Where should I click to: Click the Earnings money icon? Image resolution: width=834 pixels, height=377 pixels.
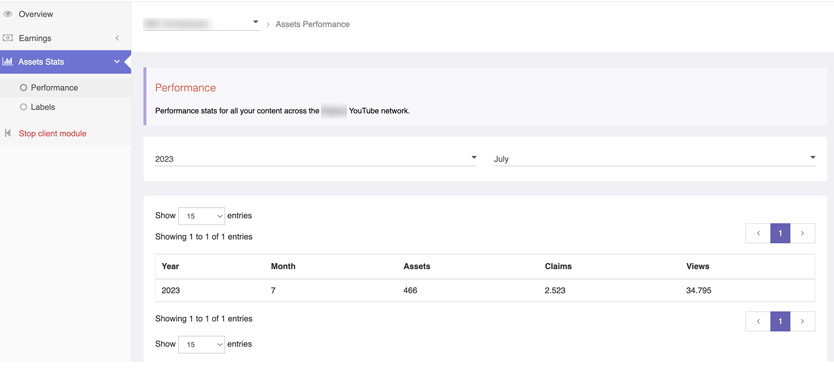[7, 38]
